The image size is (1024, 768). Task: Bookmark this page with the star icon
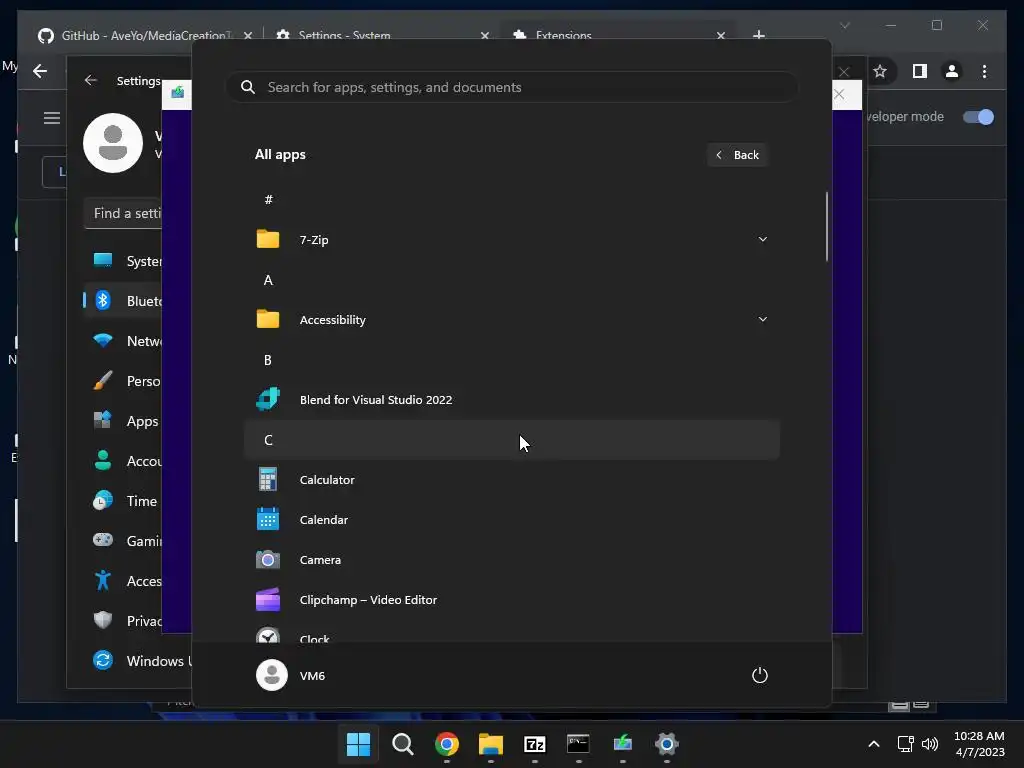[880, 71]
